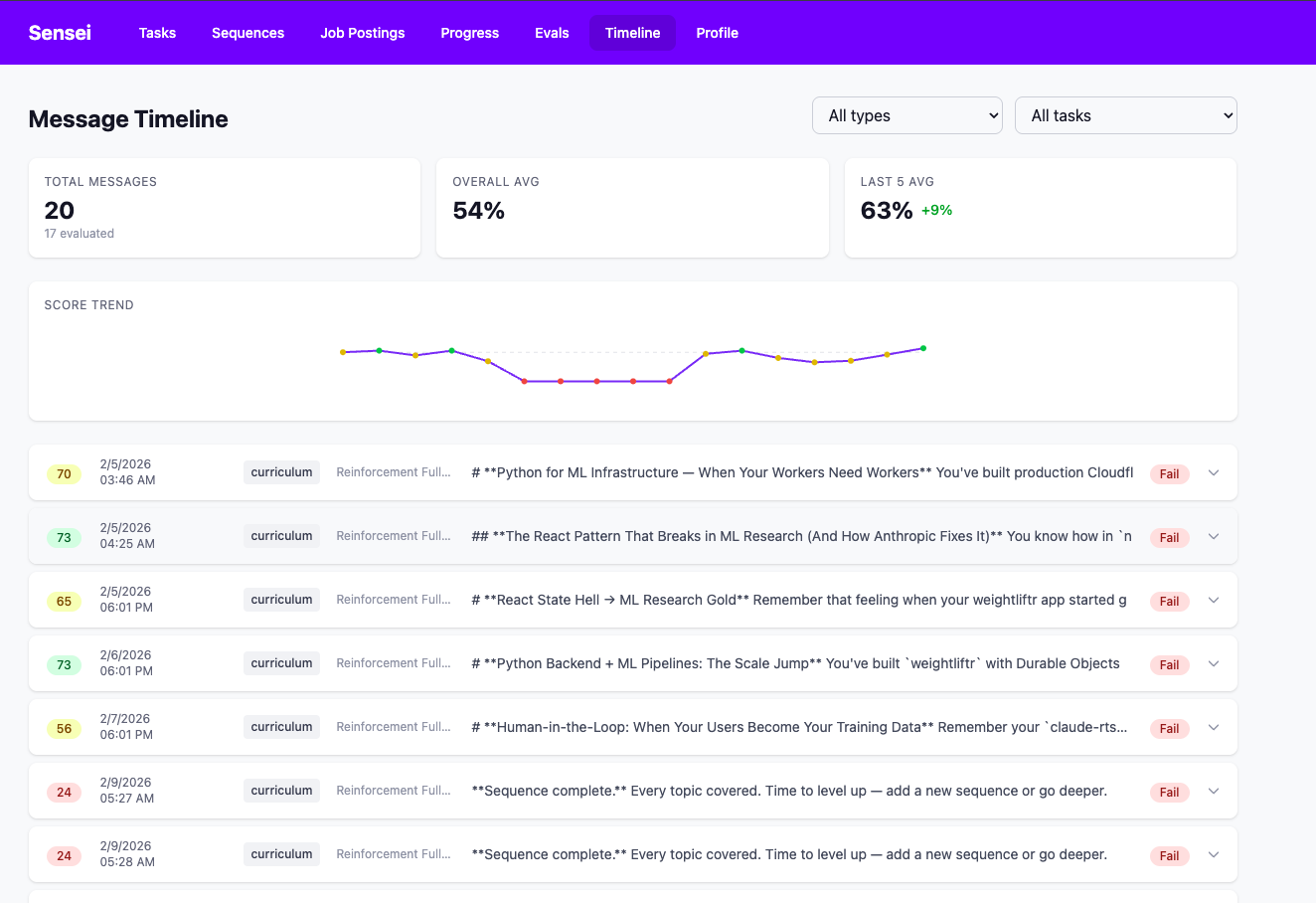The width and height of the screenshot is (1316, 903).
Task: Open the Sequences section
Action: pyautogui.click(x=247, y=33)
